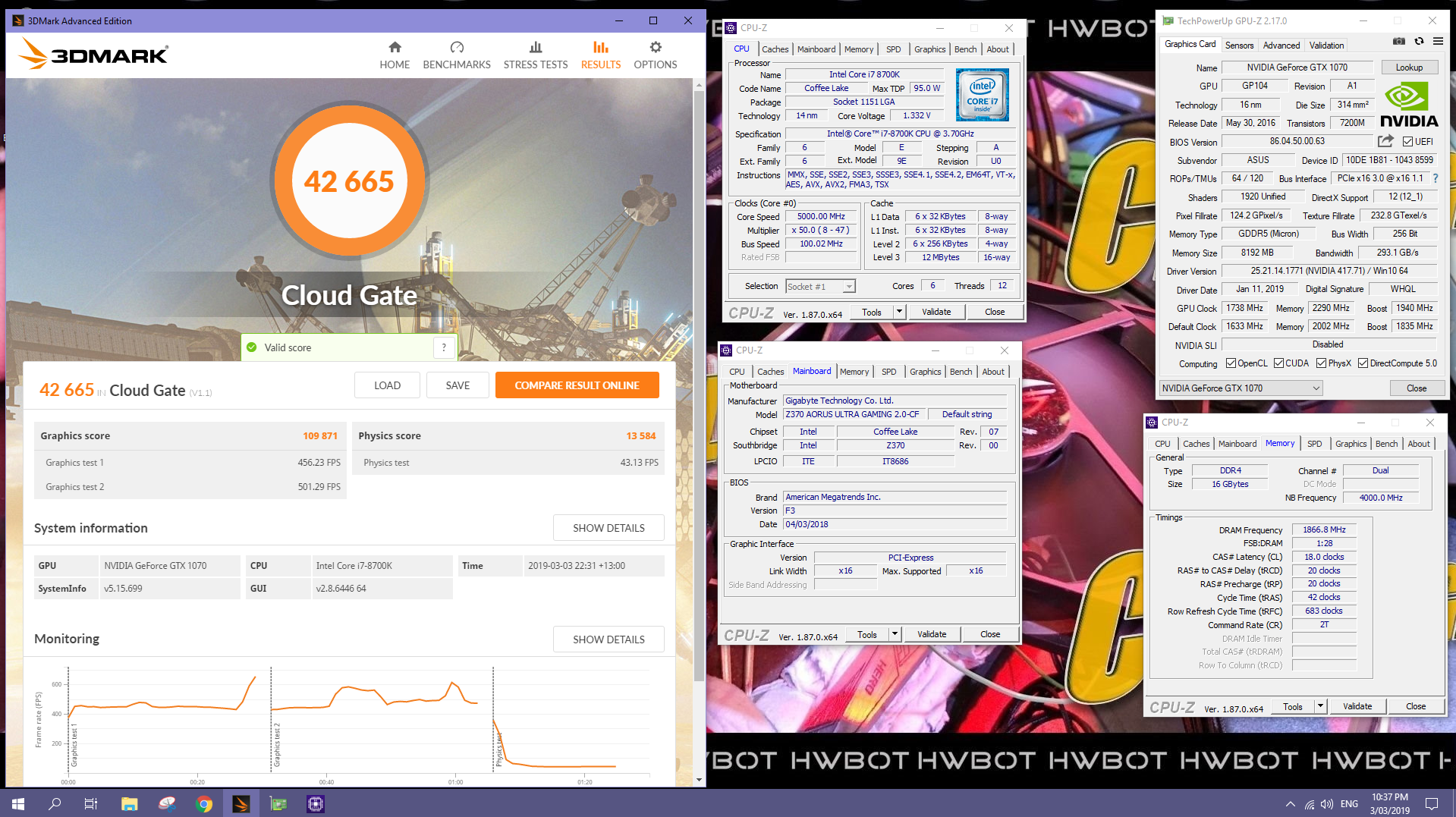Click the Intel Core i7 badge in CPU-Z
The image size is (1456, 817).
coord(983,95)
